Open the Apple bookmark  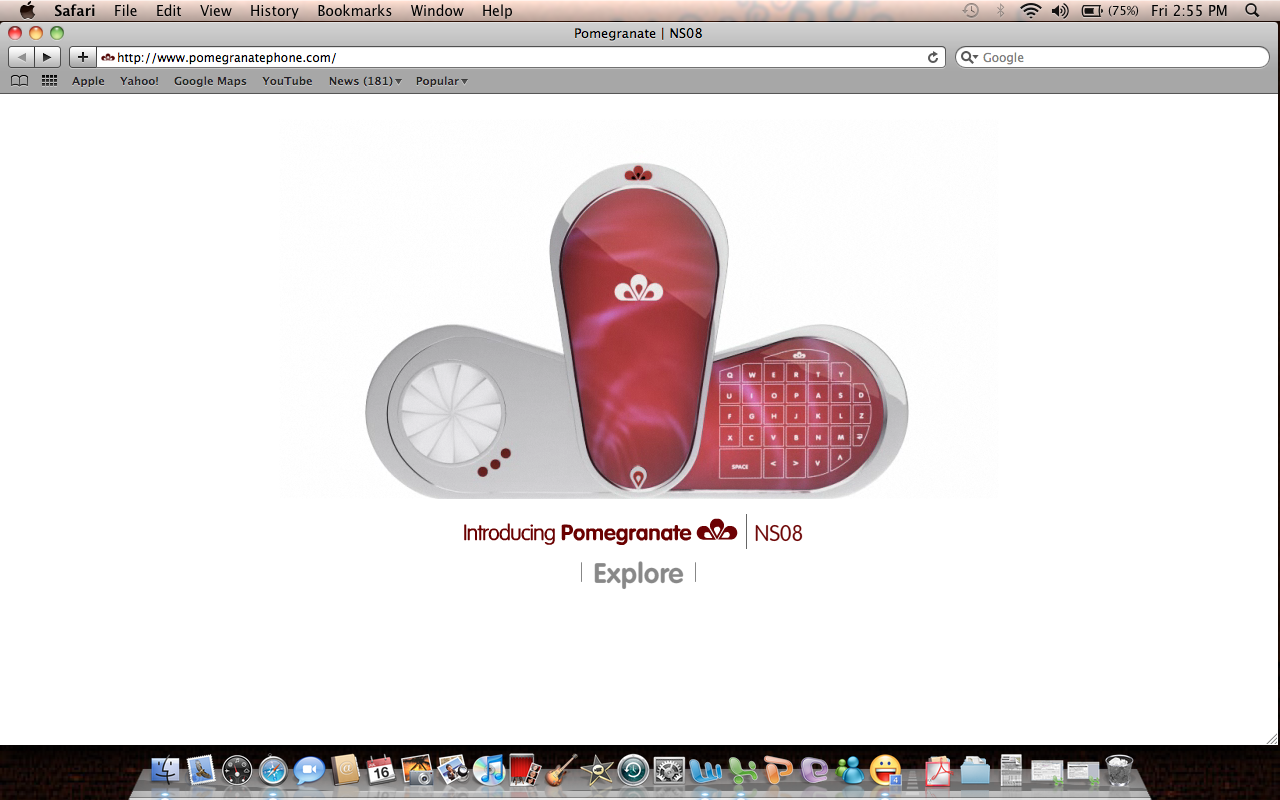pos(88,81)
